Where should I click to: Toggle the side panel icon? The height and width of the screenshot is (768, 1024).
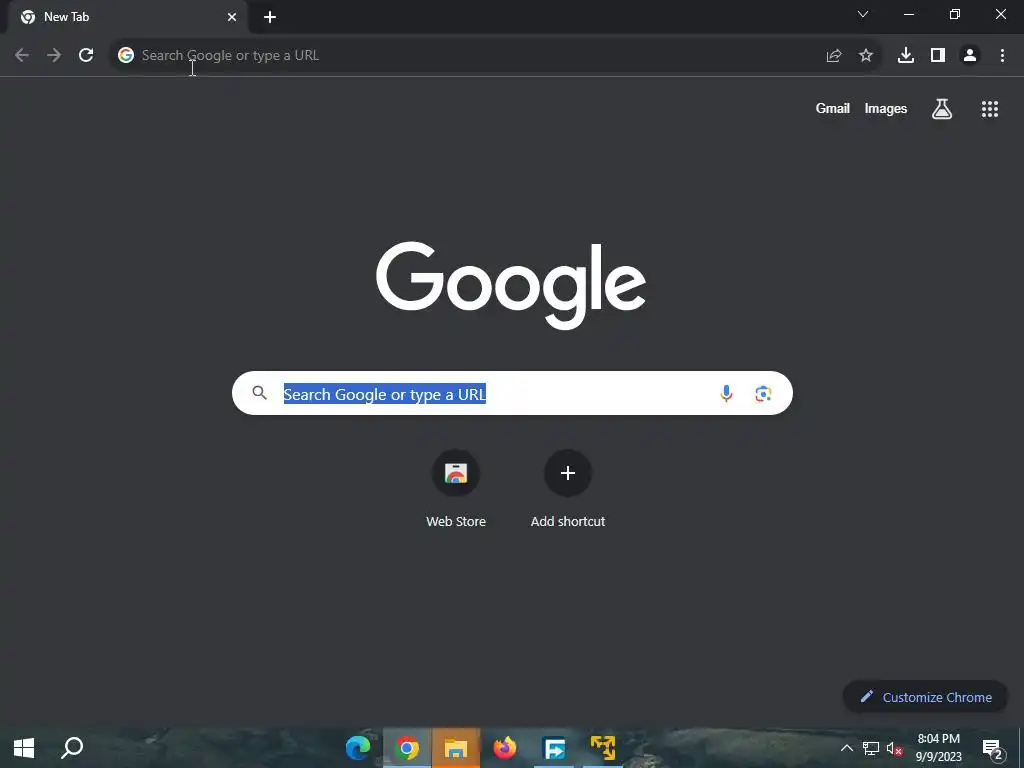938,56
